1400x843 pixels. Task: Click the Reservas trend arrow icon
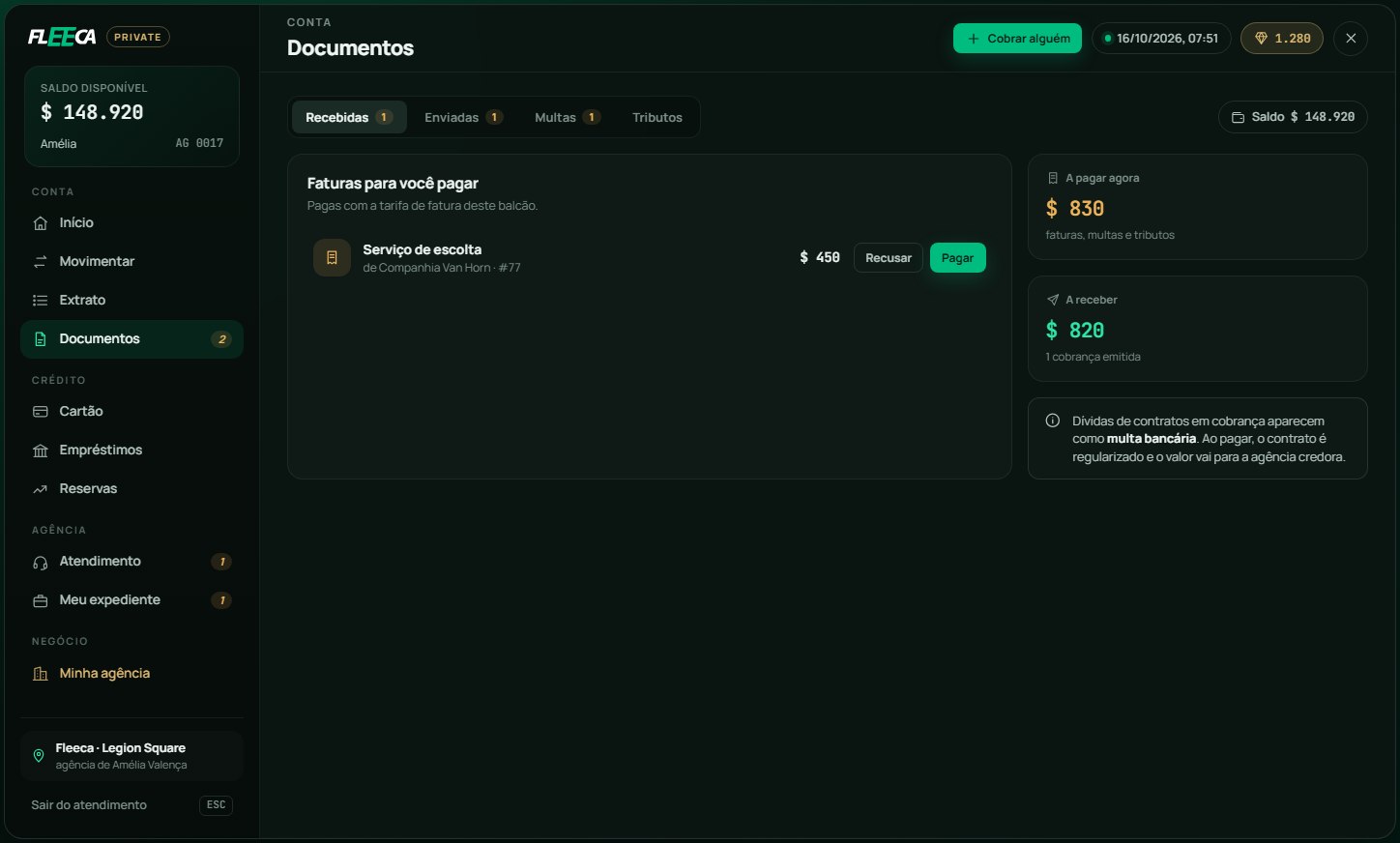[41, 489]
